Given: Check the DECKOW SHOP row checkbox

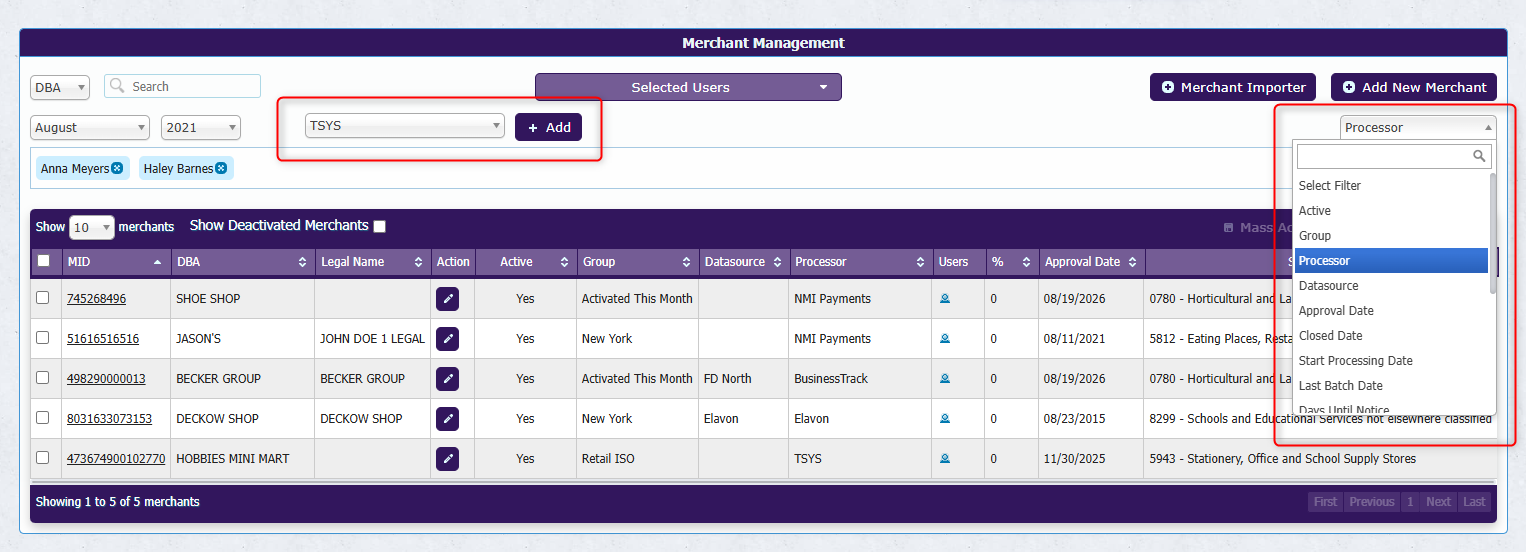Looking at the screenshot, I should click(43, 418).
